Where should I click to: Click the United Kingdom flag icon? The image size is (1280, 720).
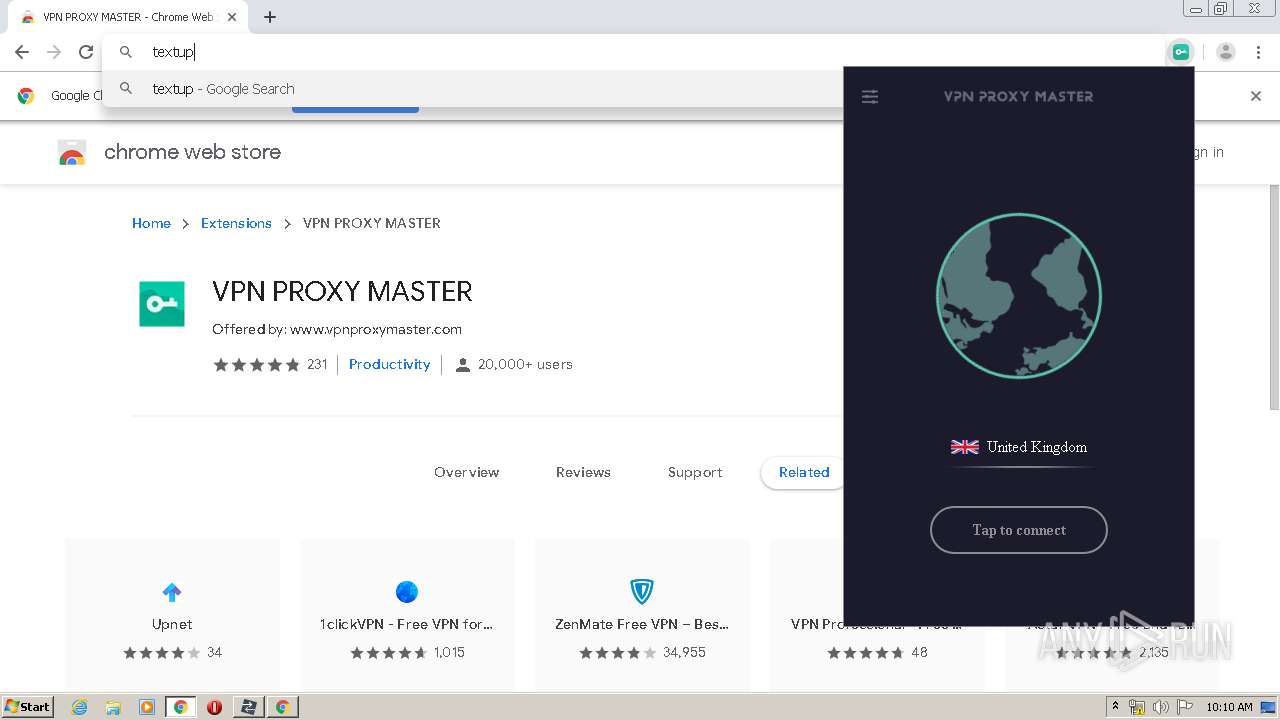[x=965, y=447]
